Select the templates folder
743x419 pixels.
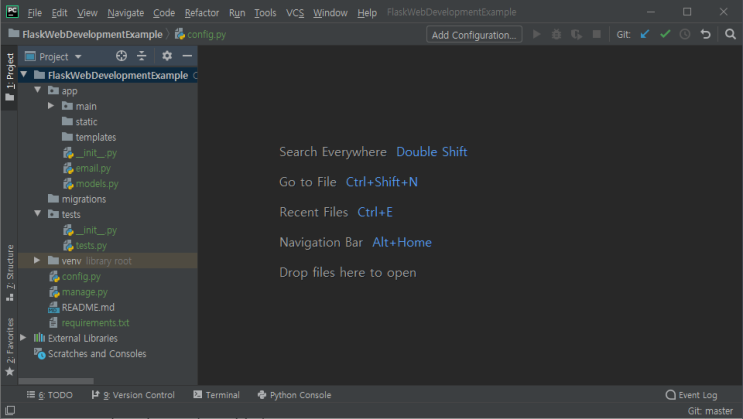pos(95,137)
